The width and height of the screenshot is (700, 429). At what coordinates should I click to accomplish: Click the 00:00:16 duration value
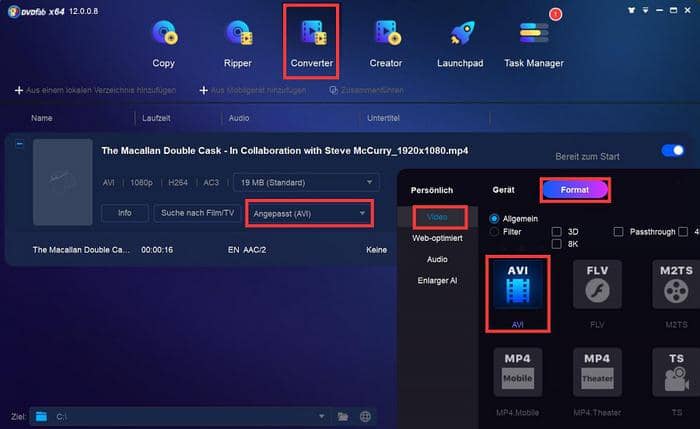pyautogui.click(x=157, y=250)
